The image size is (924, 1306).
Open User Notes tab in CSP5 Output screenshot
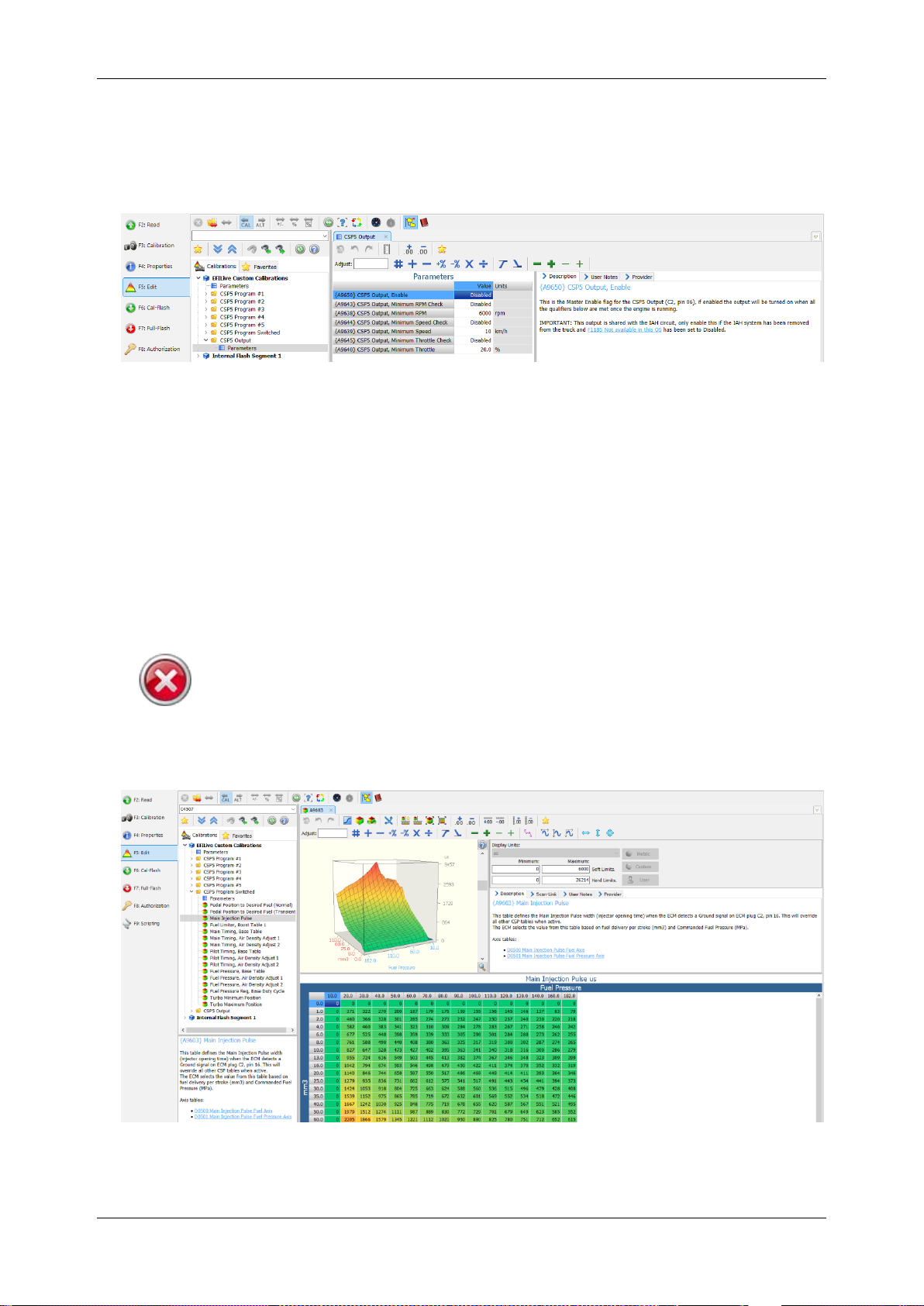pos(602,277)
